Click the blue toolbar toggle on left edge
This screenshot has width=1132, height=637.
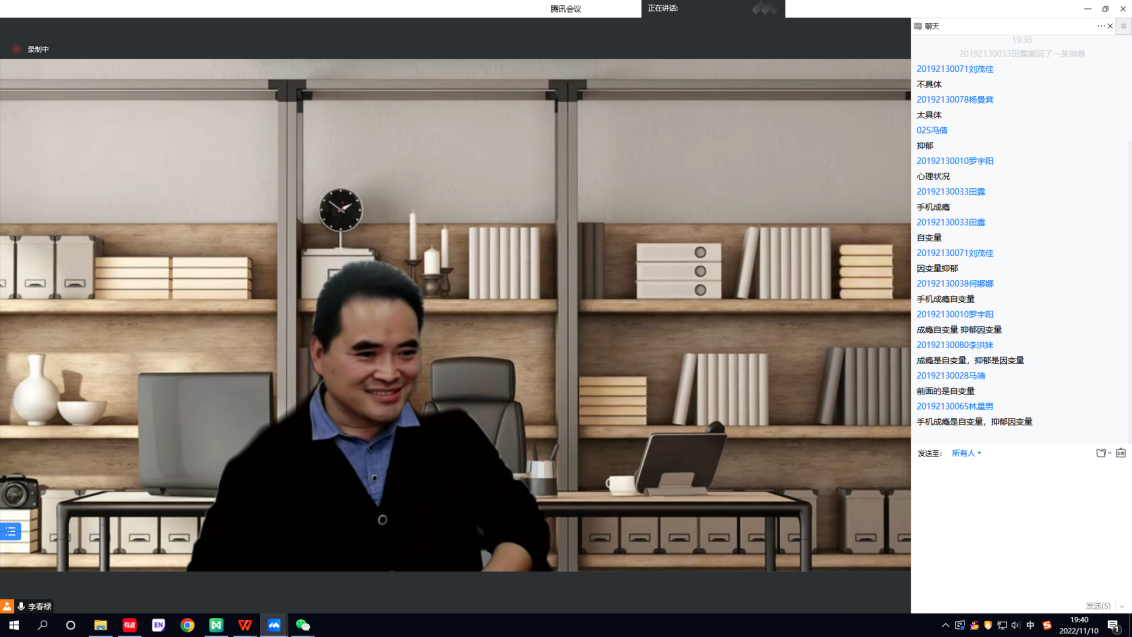tap(10, 531)
